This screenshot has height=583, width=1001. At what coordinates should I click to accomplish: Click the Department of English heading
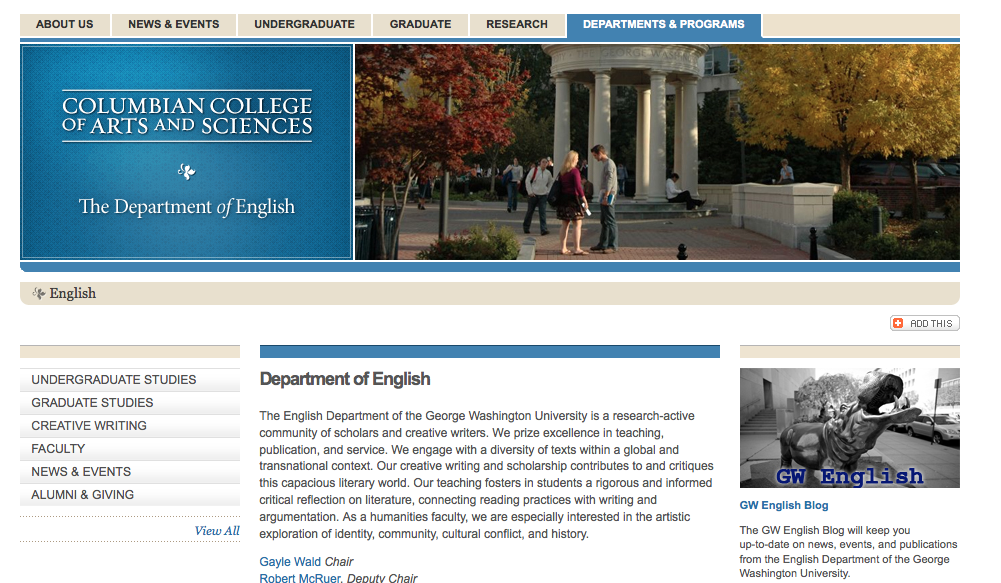(345, 379)
